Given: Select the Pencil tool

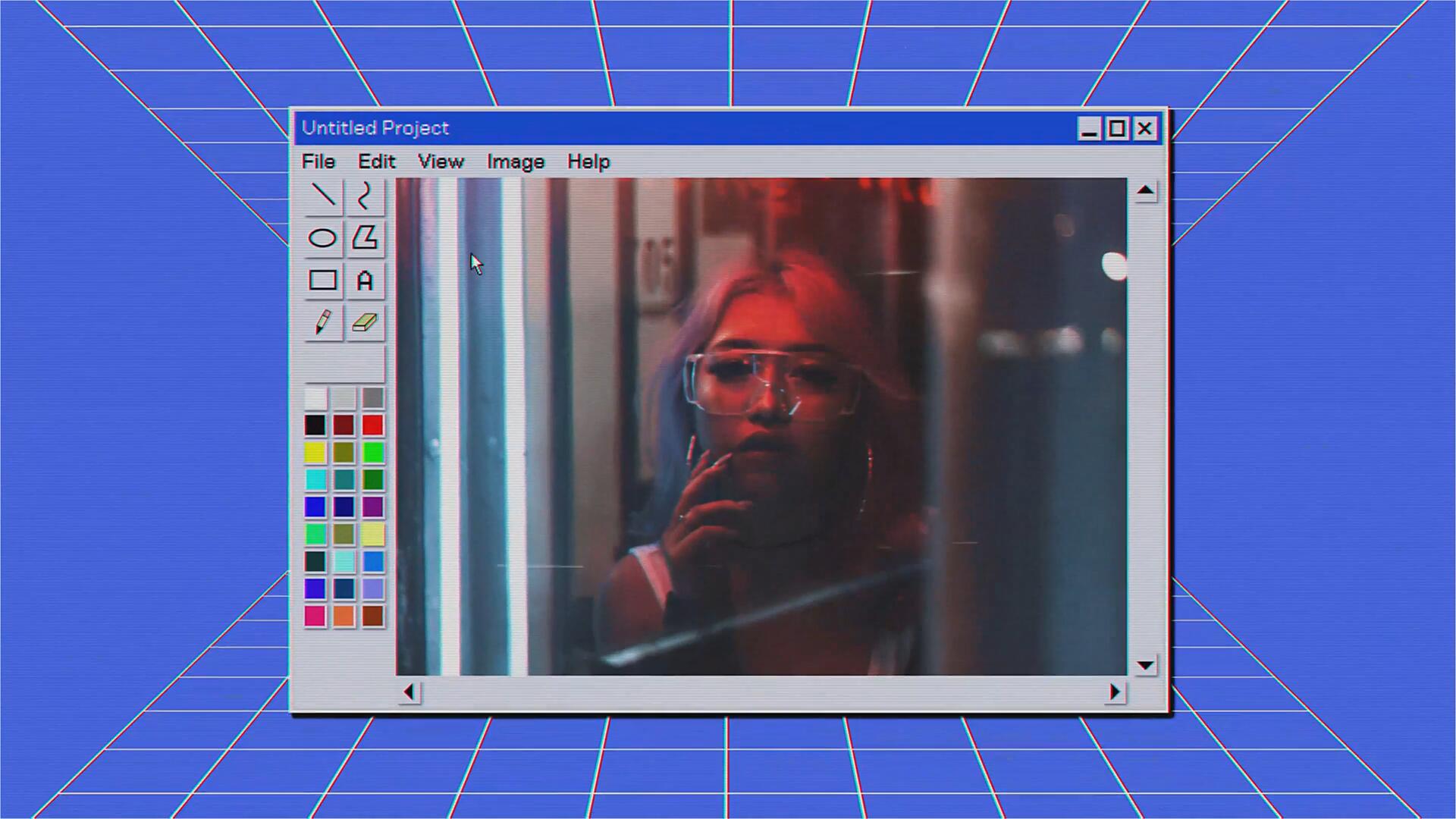Looking at the screenshot, I should click(x=323, y=323).
